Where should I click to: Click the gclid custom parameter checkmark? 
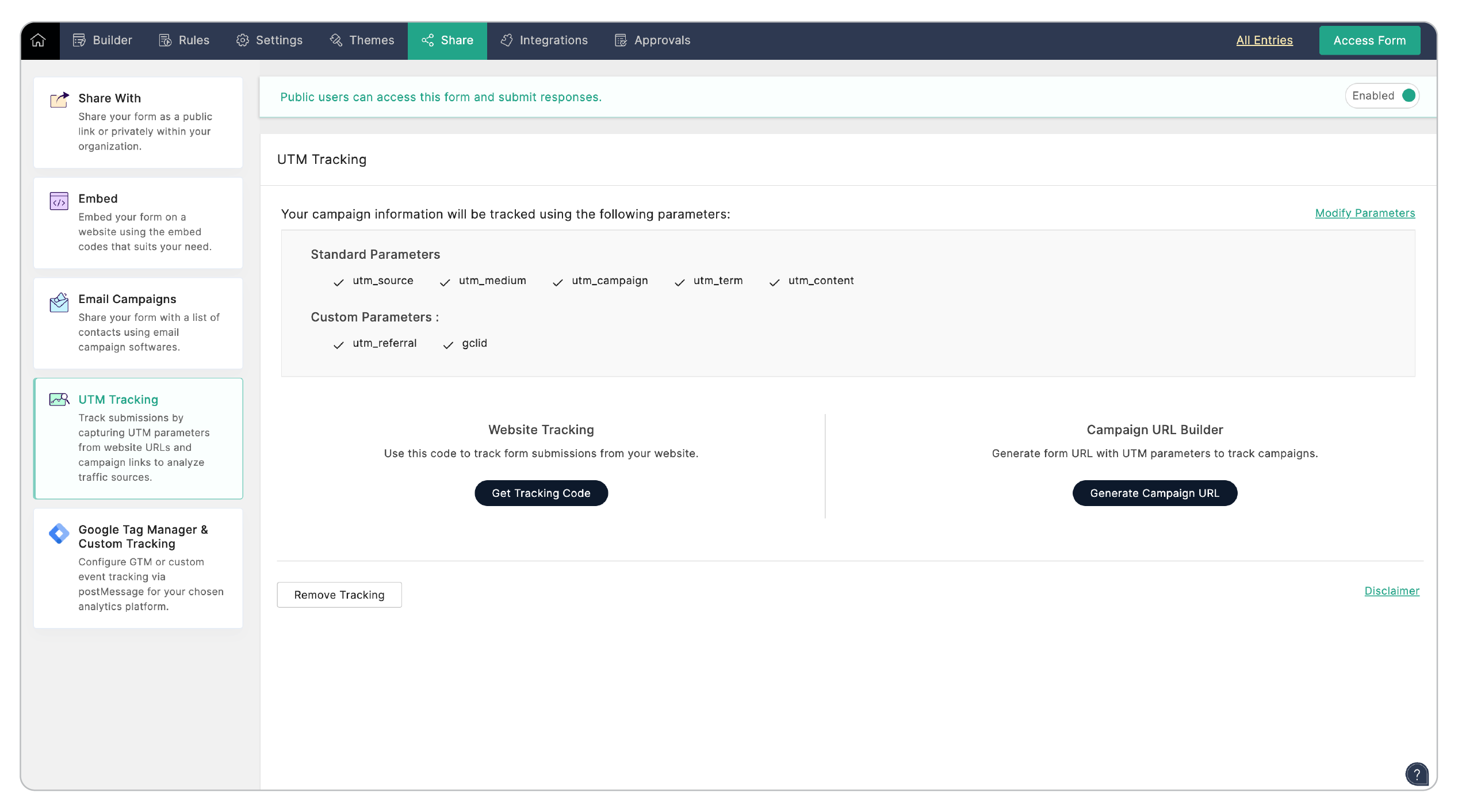click(x=448, y=344)
